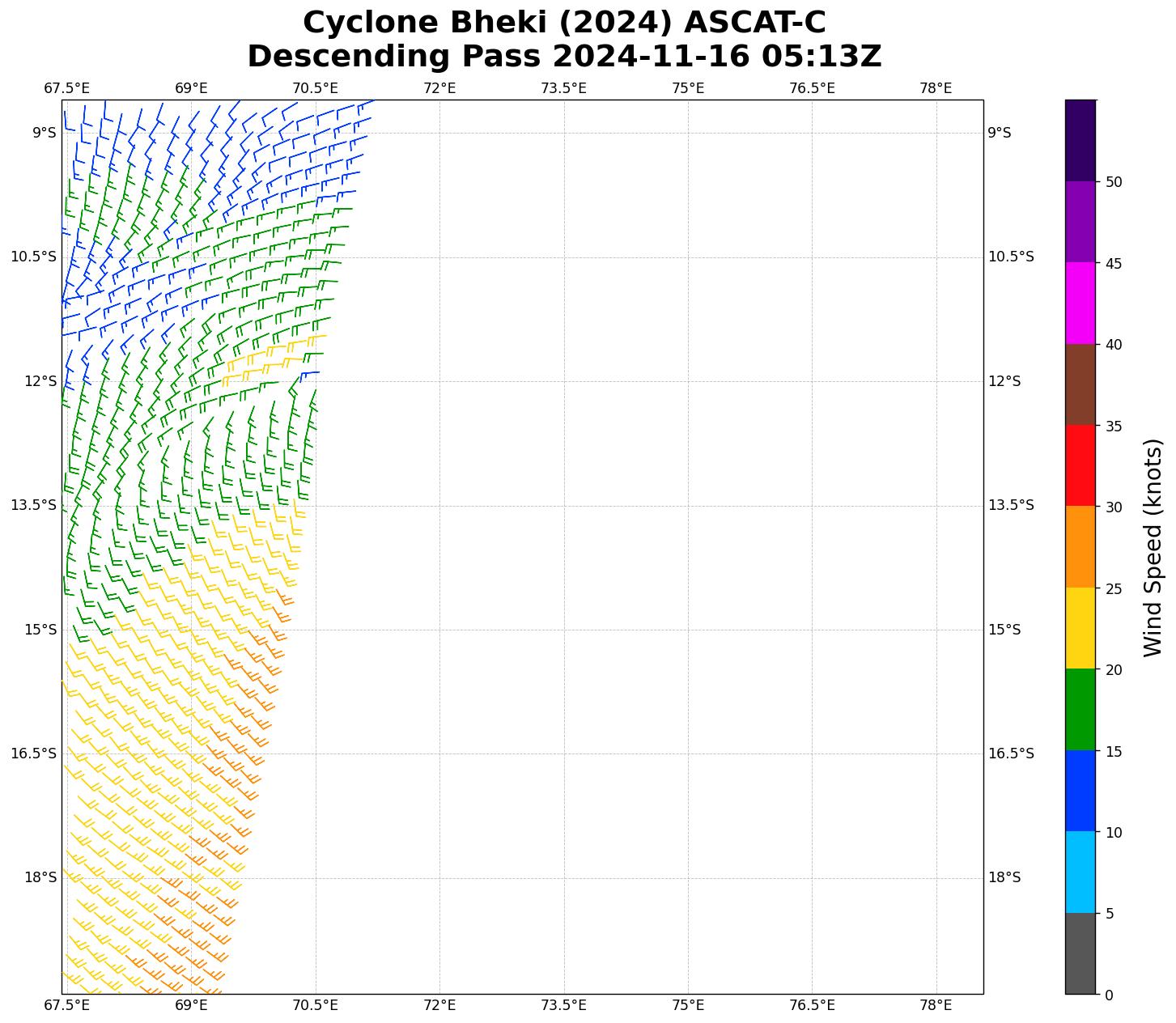Pick the orange 25–30 knots colorbar segment
The width and height of the screenshot is (1176, 1023).
coord(1080,546)
